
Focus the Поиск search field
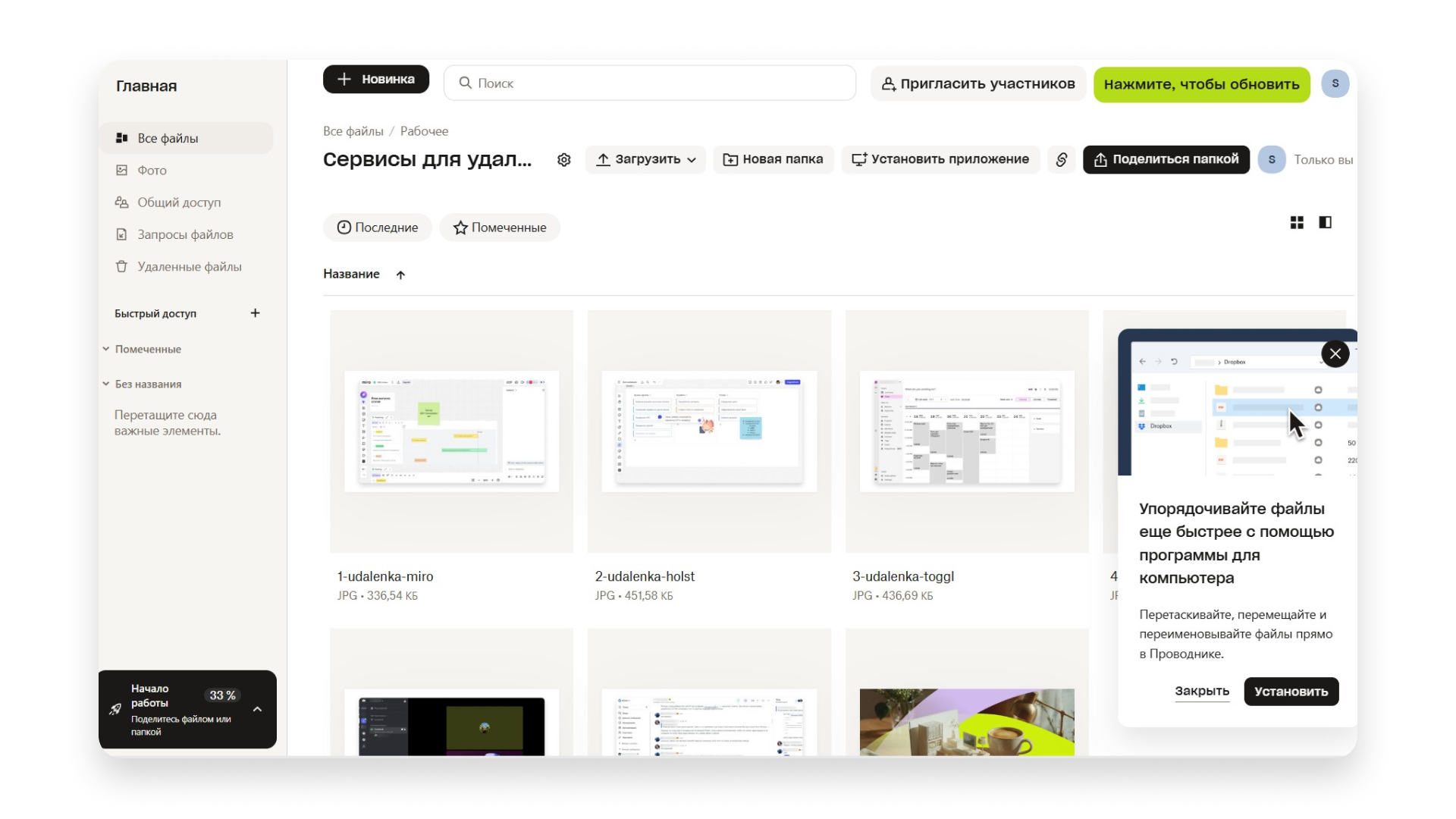[x=650, y=83]
